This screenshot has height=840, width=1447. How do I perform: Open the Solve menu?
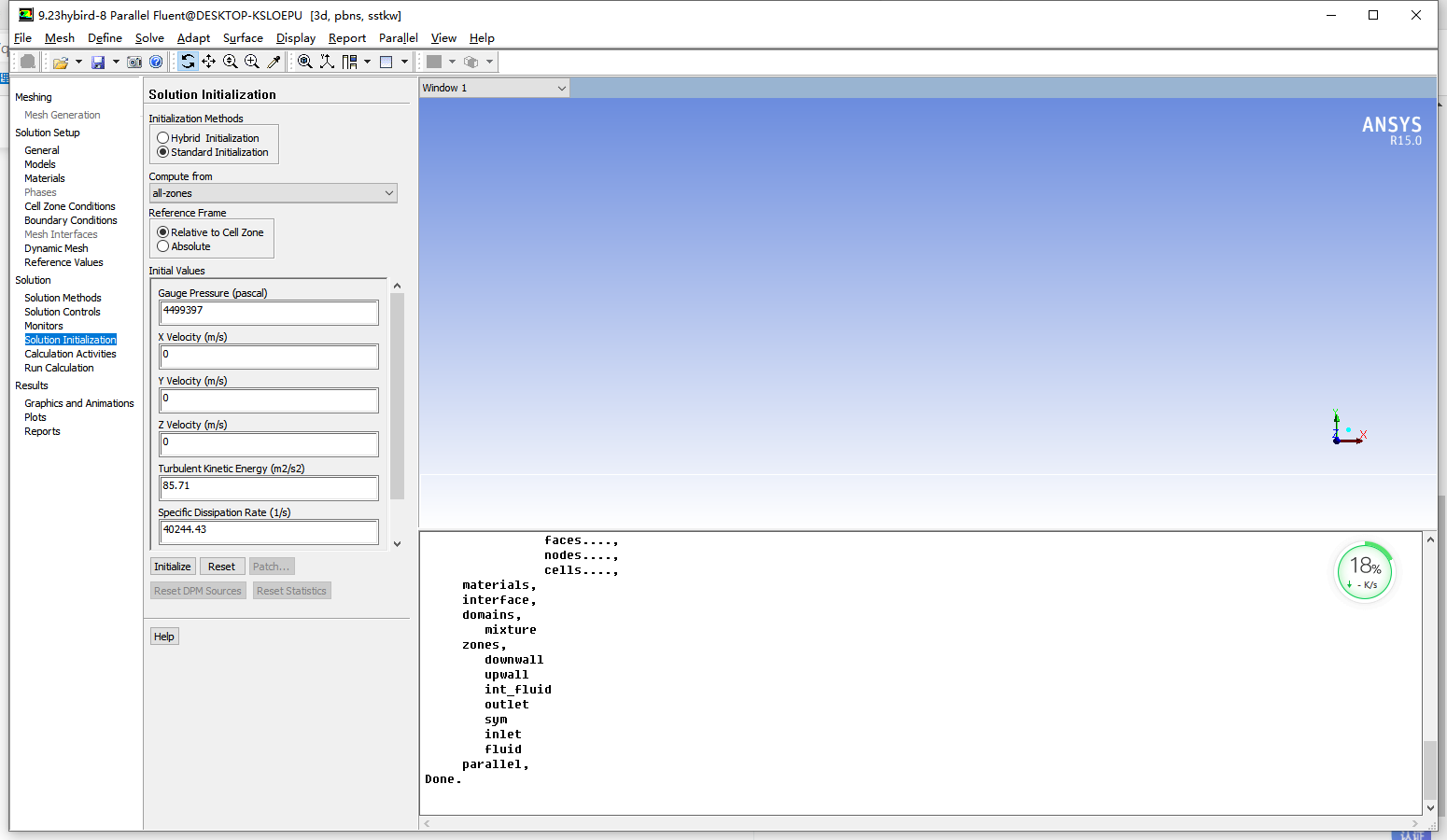pos(149,38)
